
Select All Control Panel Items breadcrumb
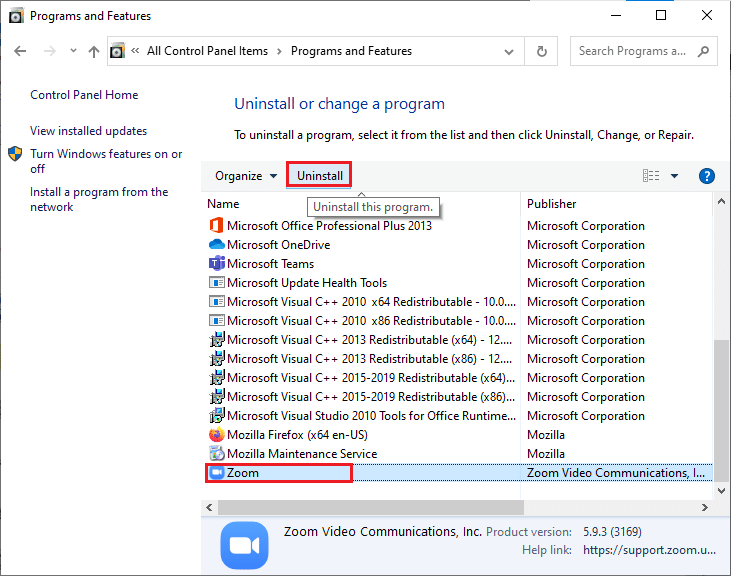[x=208, y=51]
